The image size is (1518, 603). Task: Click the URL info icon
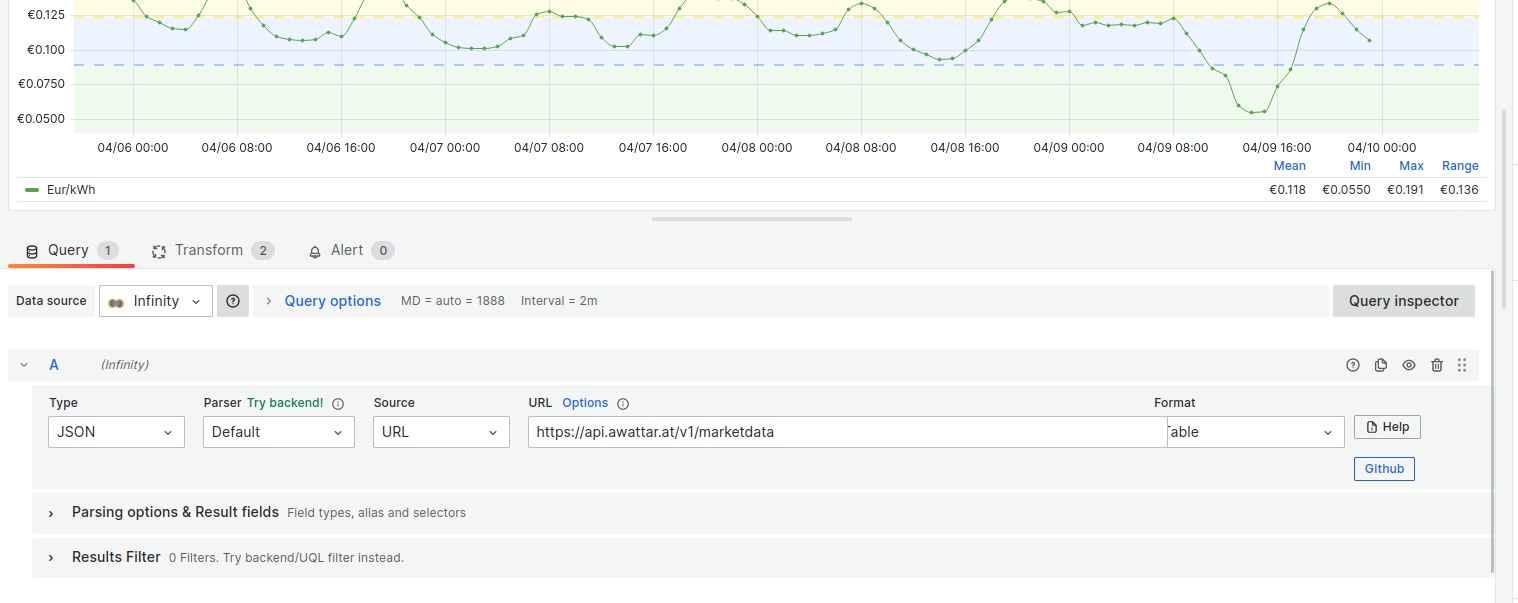click(623, 404)
